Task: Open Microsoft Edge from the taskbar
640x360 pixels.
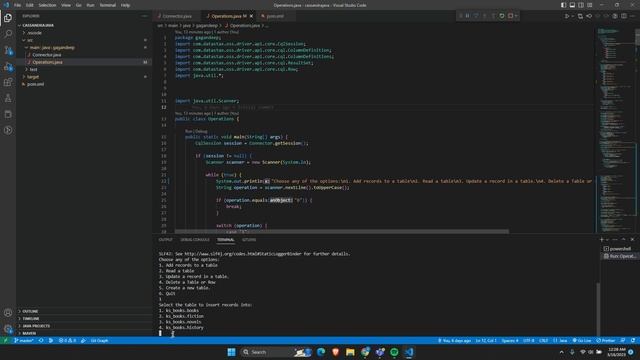Action: coord(321,352)
